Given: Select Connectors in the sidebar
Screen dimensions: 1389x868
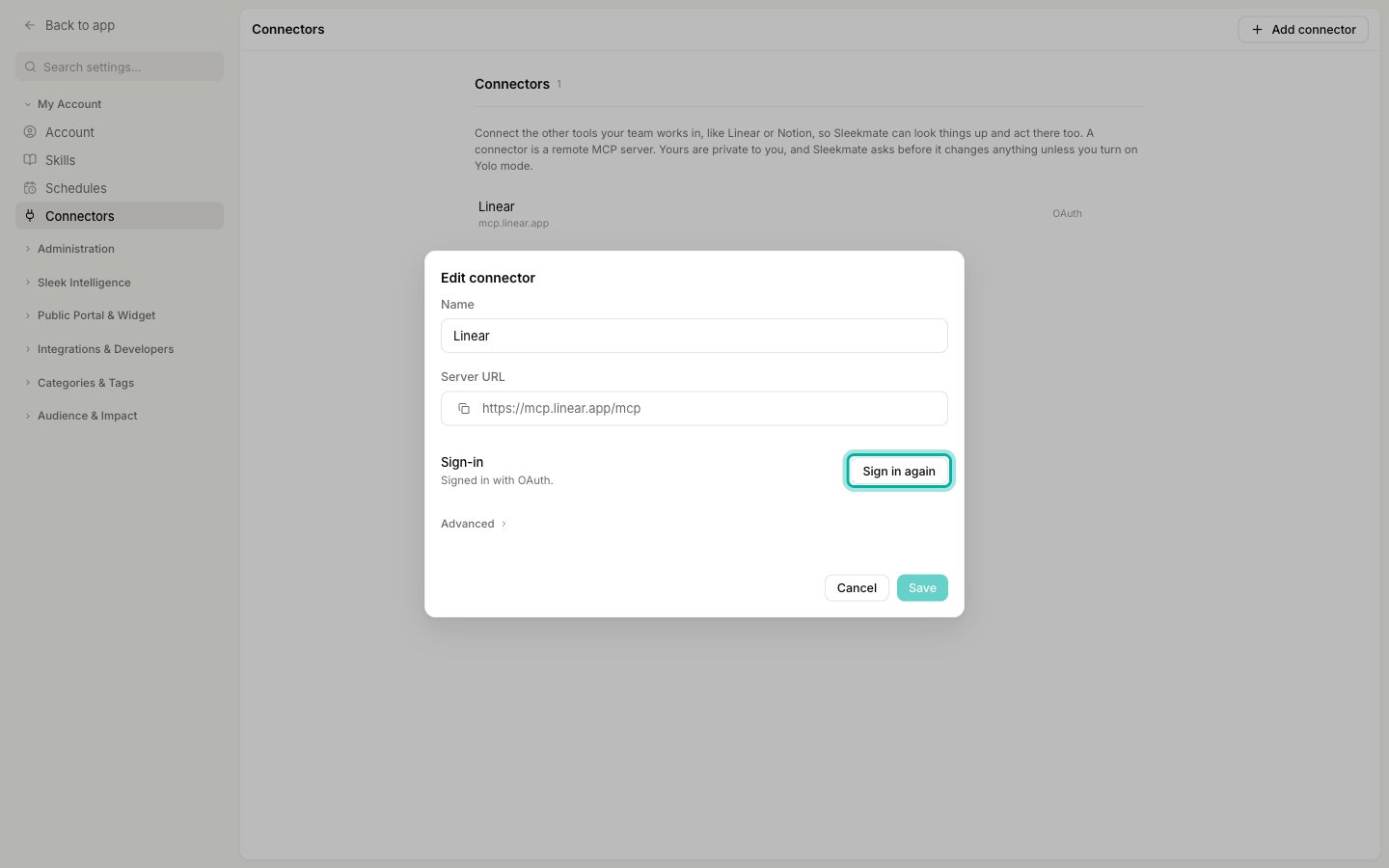Looking at the screenshot, I should click(120, 216).
